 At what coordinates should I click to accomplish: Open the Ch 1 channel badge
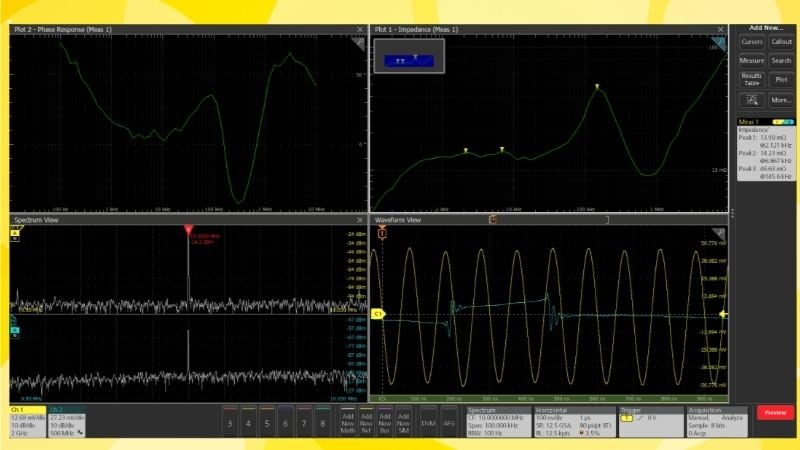point(28,421)
